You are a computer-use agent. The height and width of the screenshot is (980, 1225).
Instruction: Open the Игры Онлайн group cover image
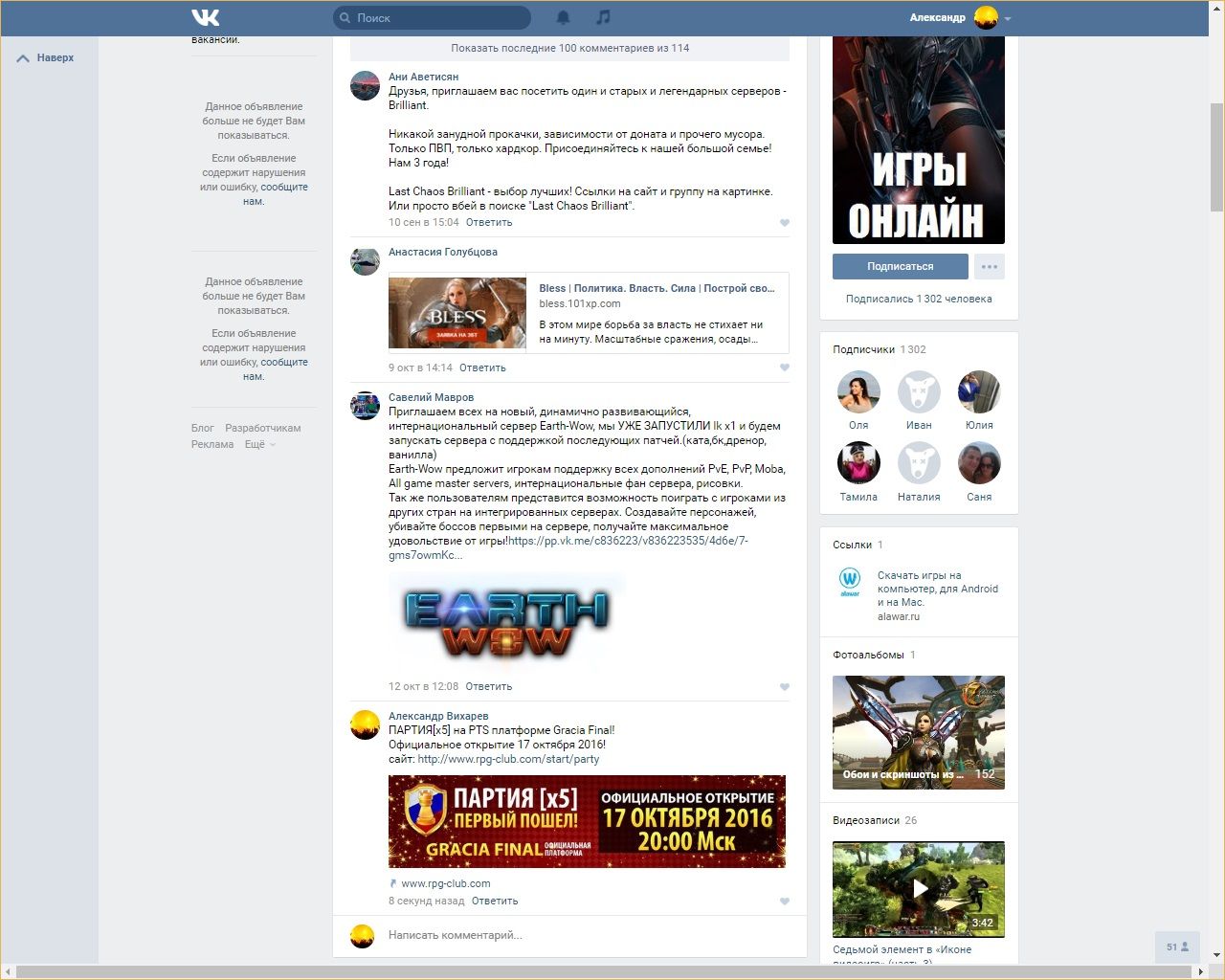(x=919, y=140)
